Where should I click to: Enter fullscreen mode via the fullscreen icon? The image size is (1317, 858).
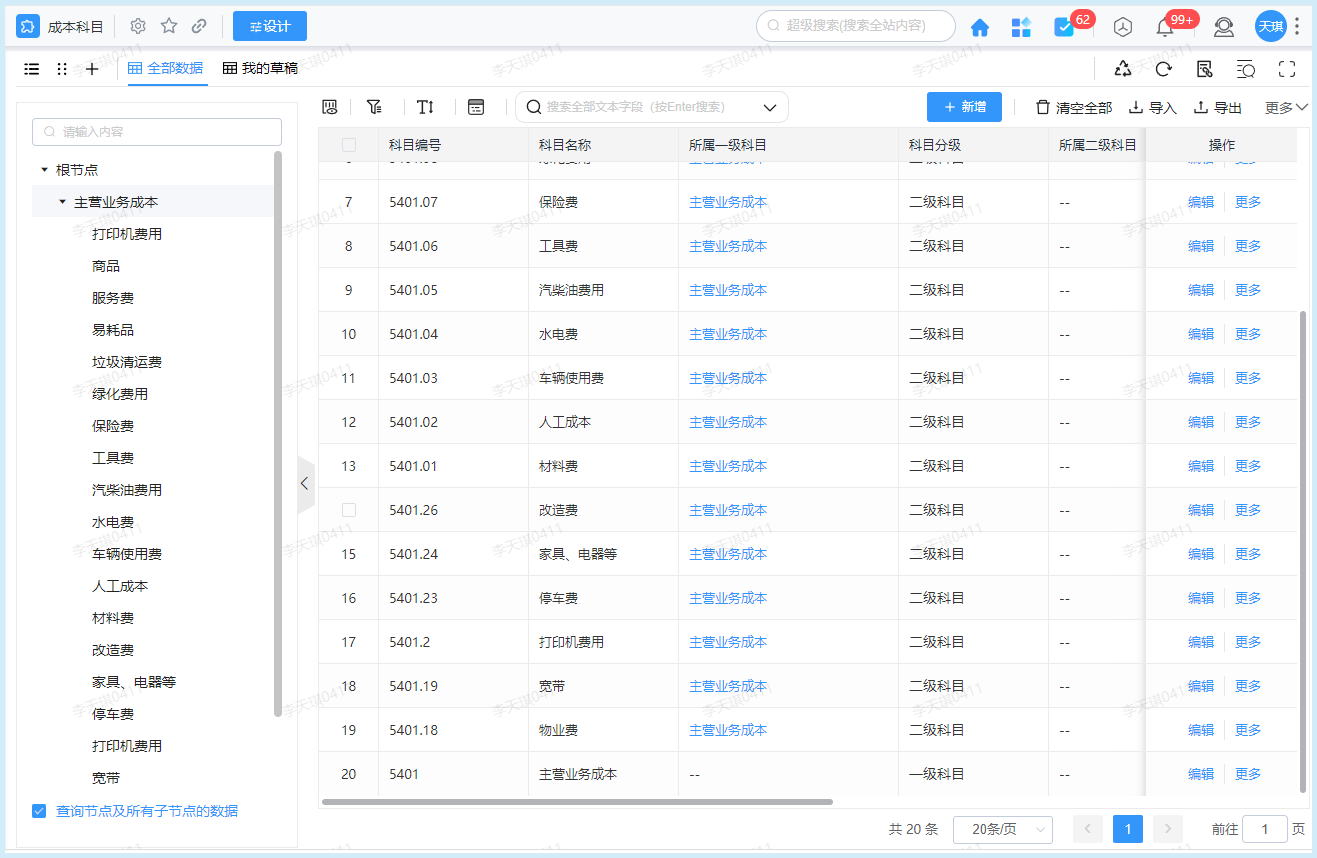(x=1285, y=69)
